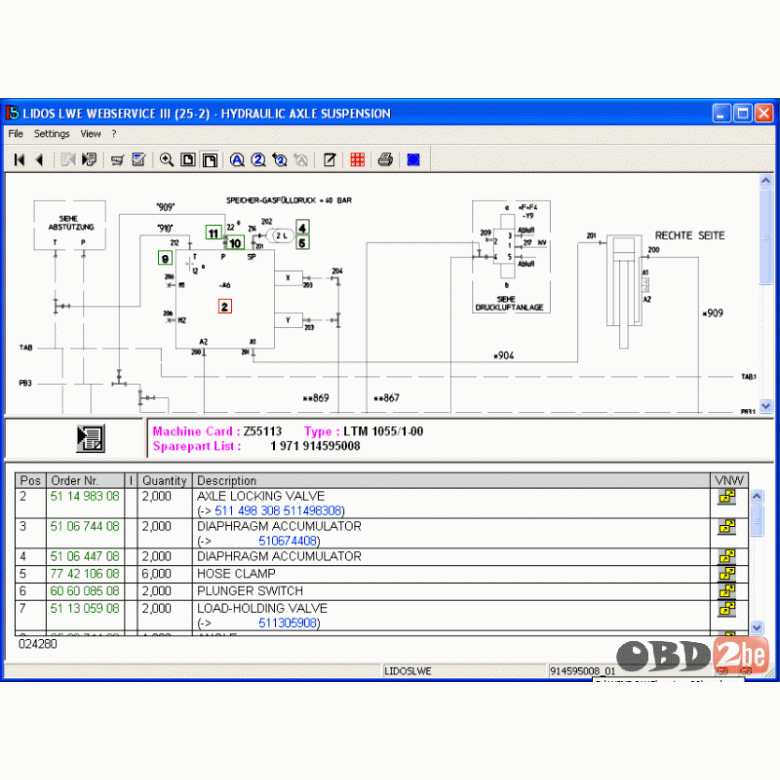Open replacement part link 511305908
The image size is (780, 780).
coord(288,623)
